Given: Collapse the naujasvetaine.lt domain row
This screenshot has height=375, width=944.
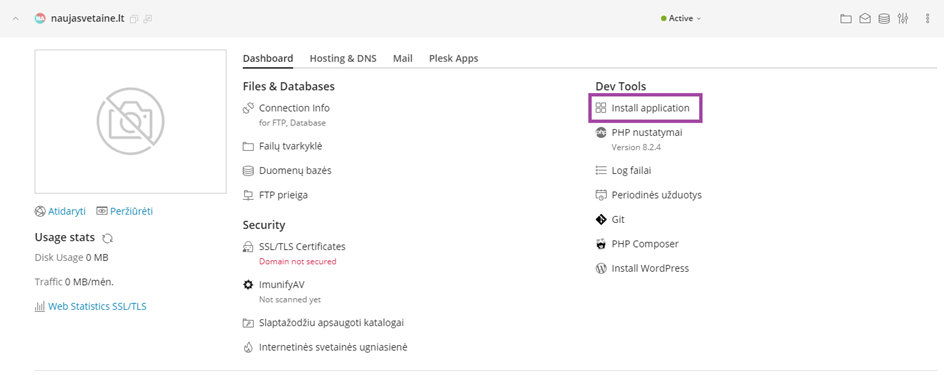Looking at the screenshot, I should 16,19.
